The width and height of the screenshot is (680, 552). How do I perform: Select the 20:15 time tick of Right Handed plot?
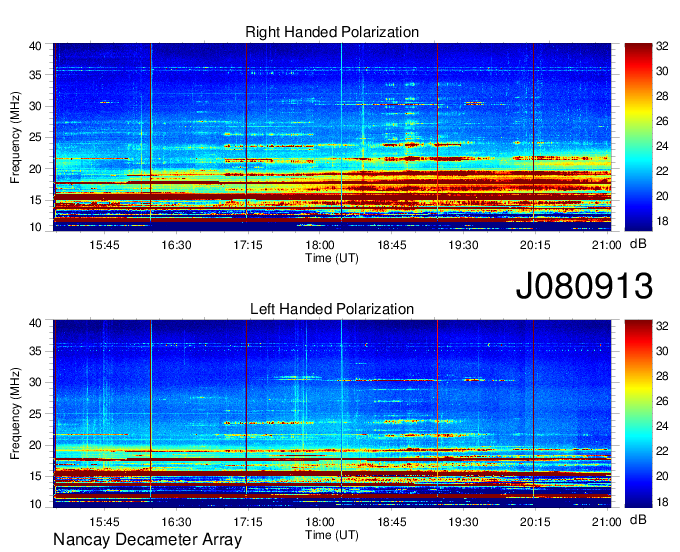tap(535, 245)
